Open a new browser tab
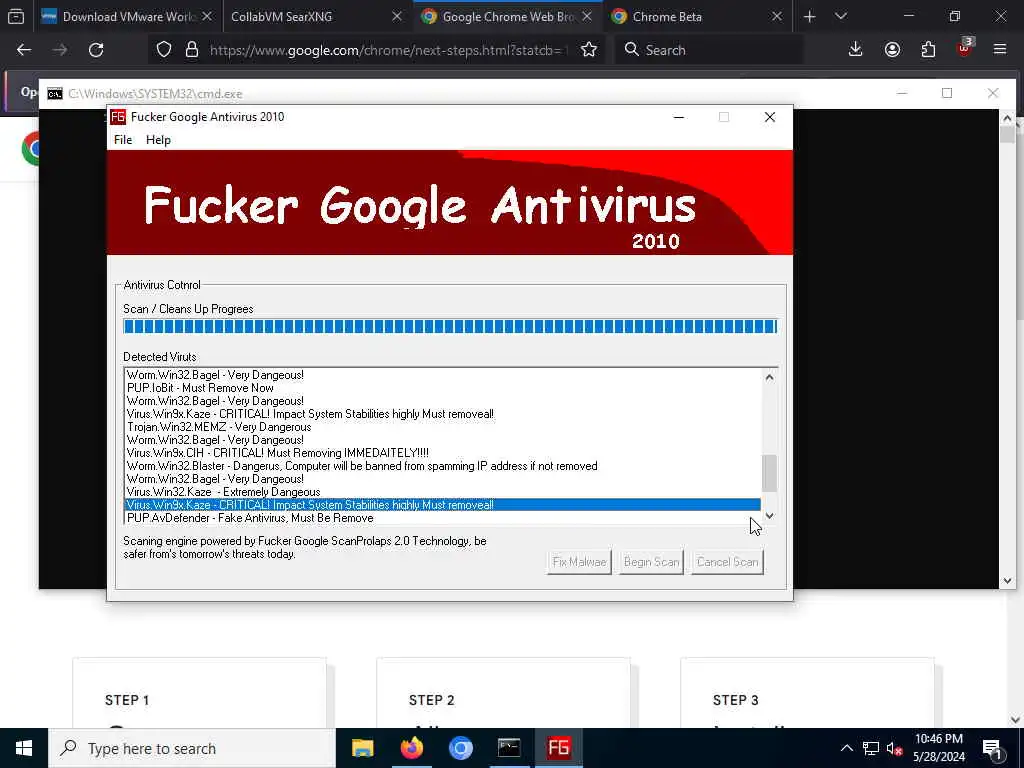 coord(809,16)
